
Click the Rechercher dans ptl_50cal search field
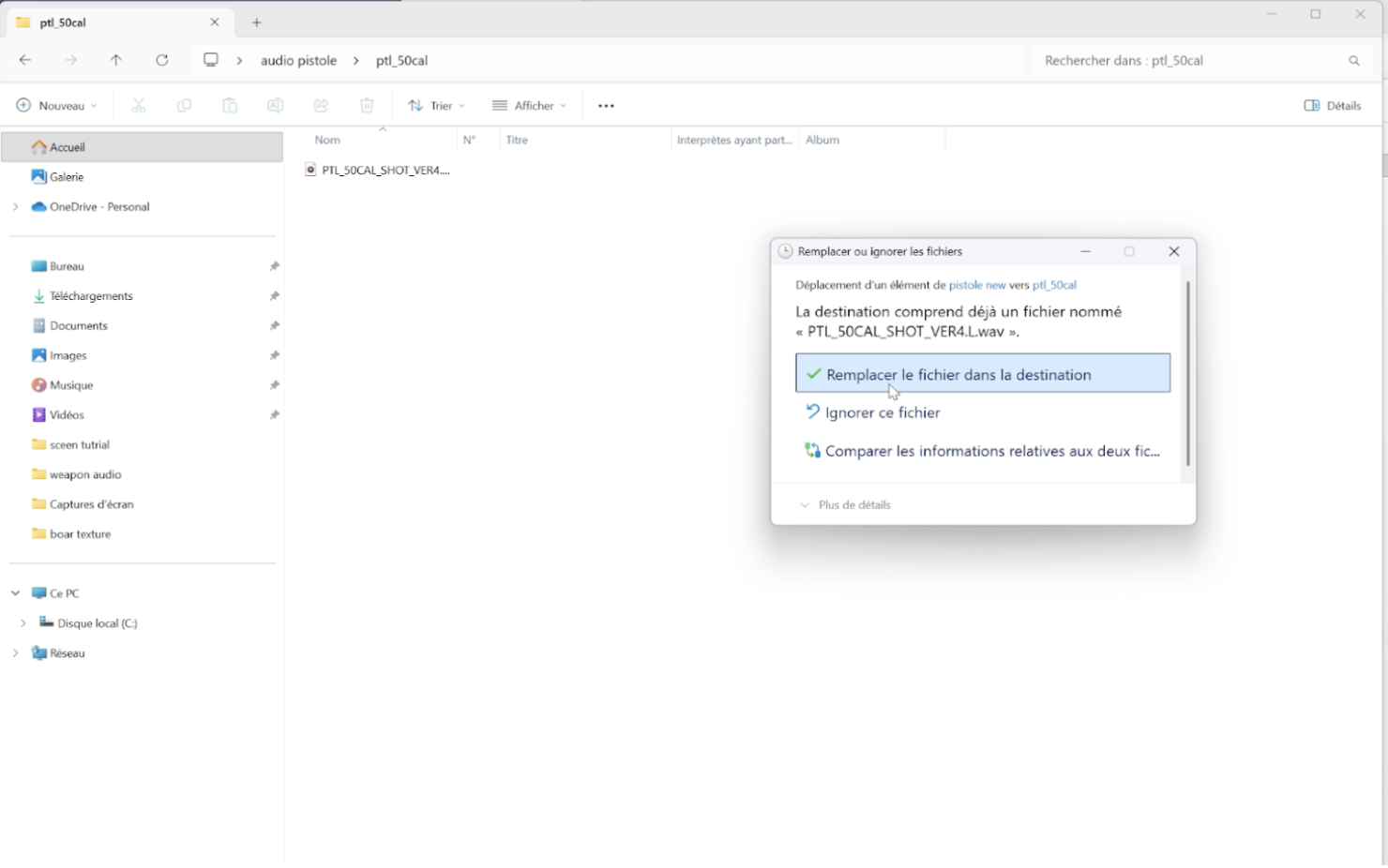tap(1191, 61)
